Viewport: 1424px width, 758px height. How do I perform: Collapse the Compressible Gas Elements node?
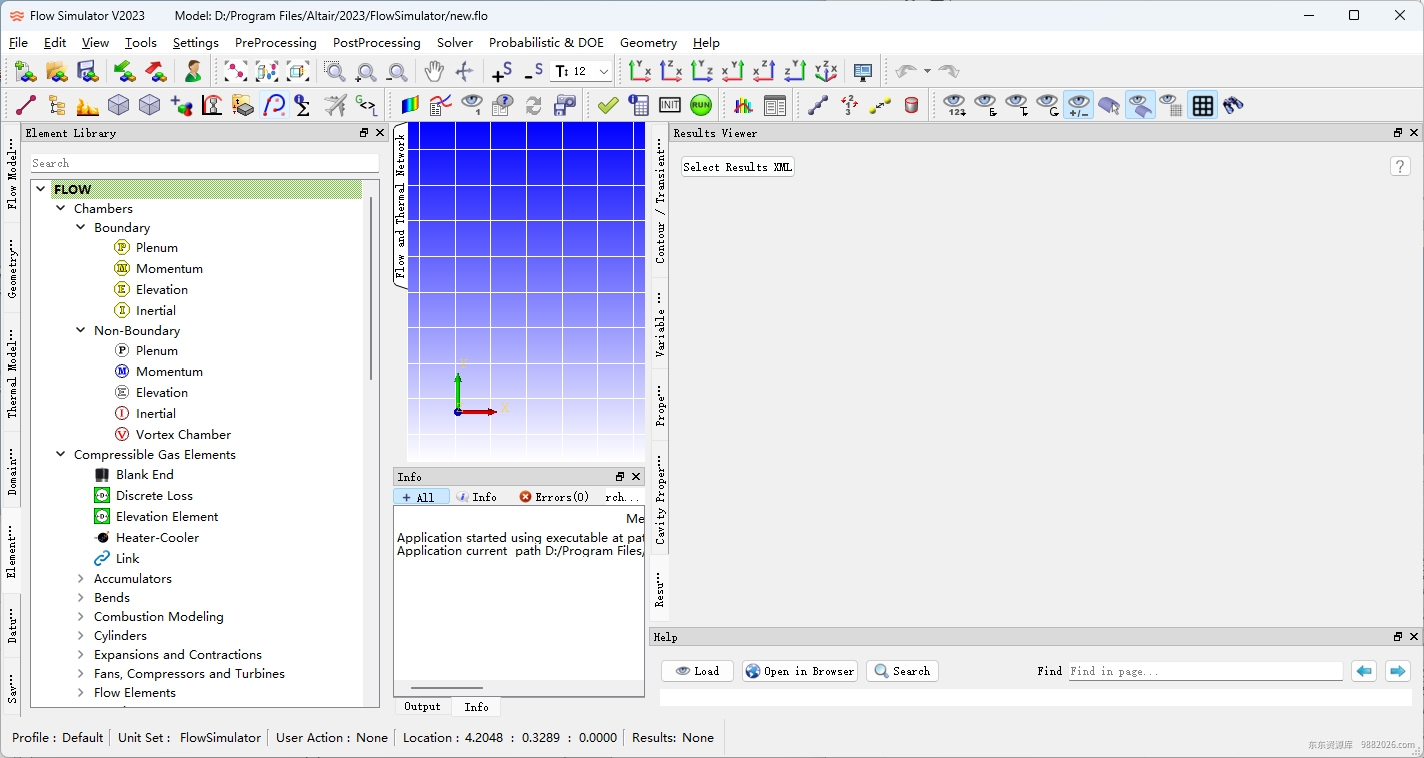point(61,454)
